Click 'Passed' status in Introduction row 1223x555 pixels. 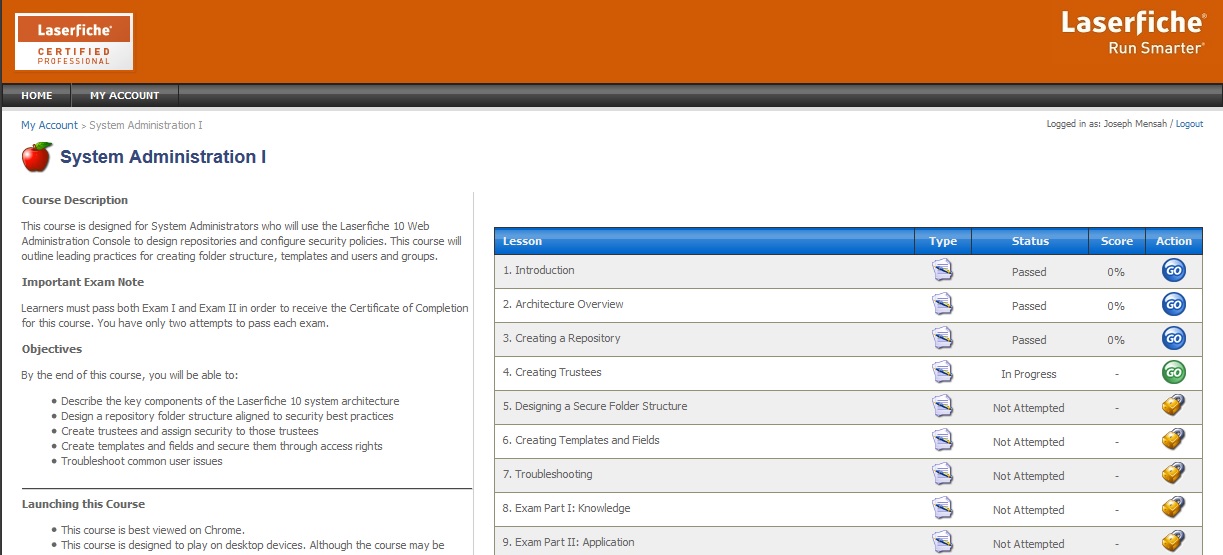click(1029, 272)
